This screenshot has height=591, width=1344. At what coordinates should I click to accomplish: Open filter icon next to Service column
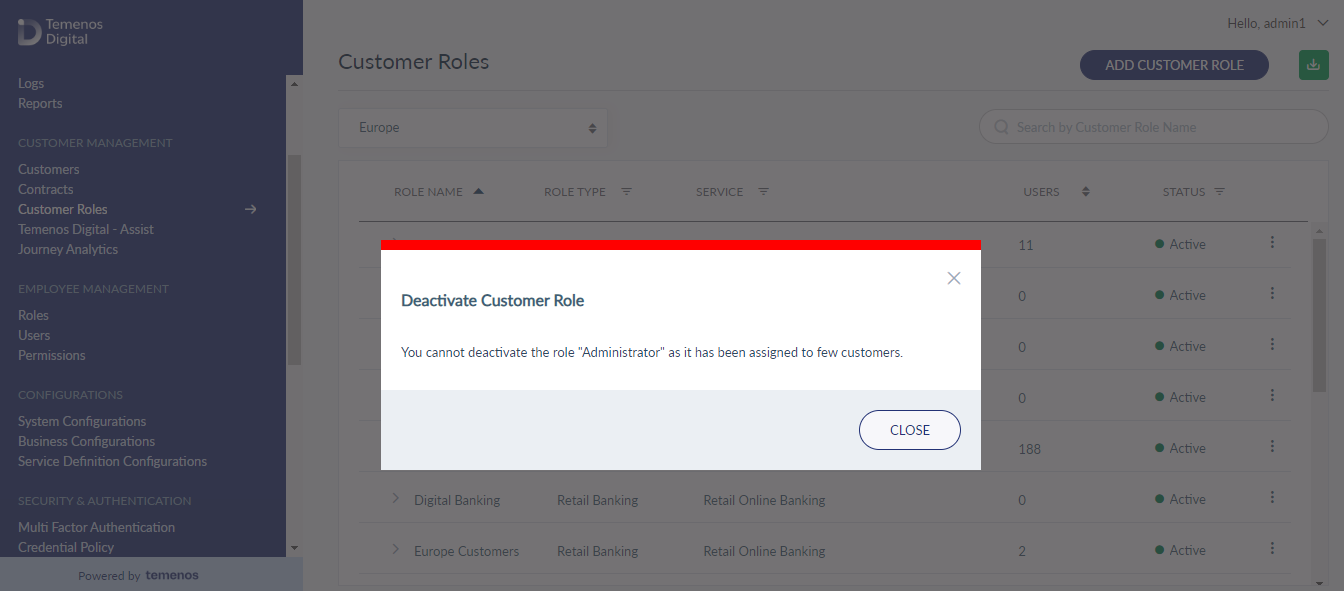pos(763,192)
